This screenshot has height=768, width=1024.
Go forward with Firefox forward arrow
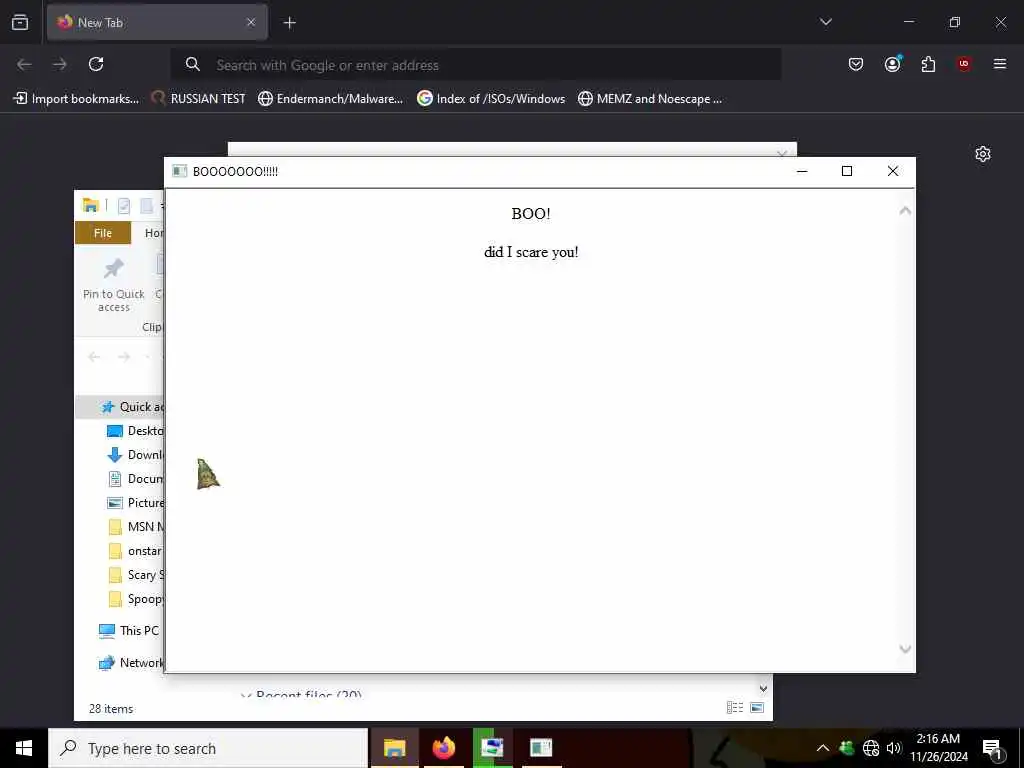coord(60,64)
